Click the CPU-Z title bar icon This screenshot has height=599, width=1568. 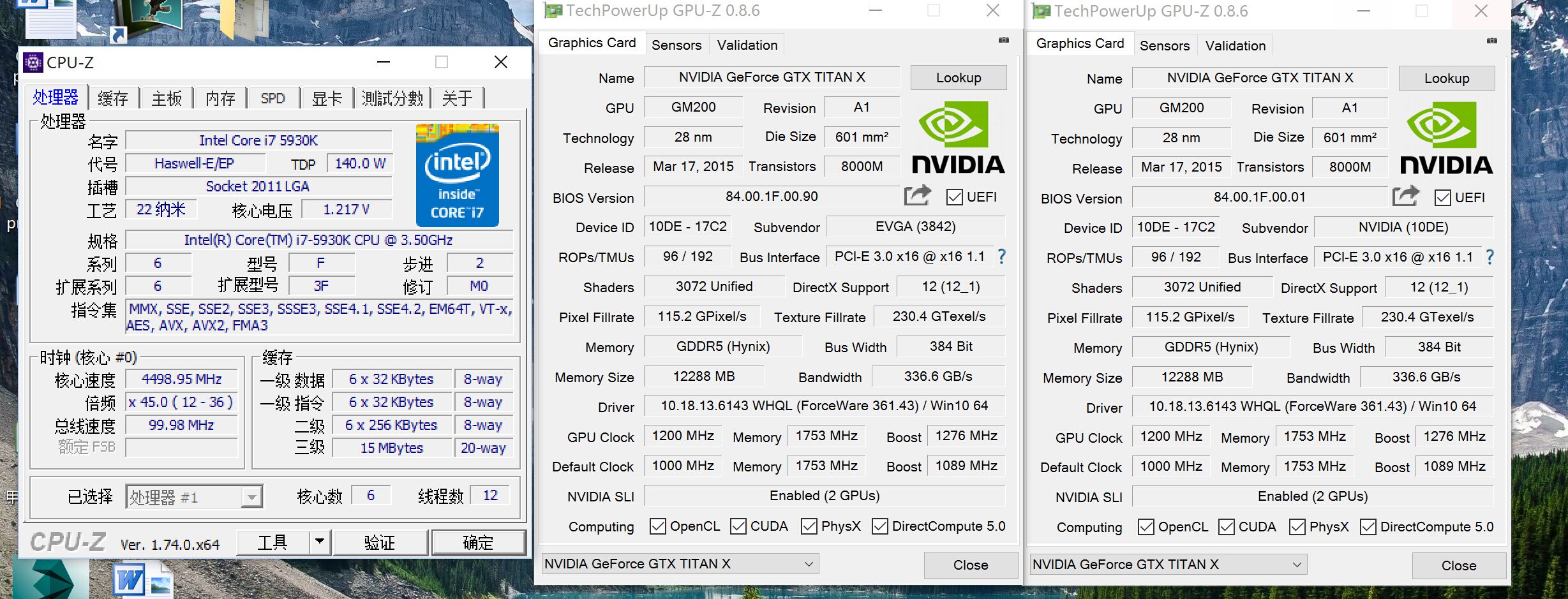point(33,63)
